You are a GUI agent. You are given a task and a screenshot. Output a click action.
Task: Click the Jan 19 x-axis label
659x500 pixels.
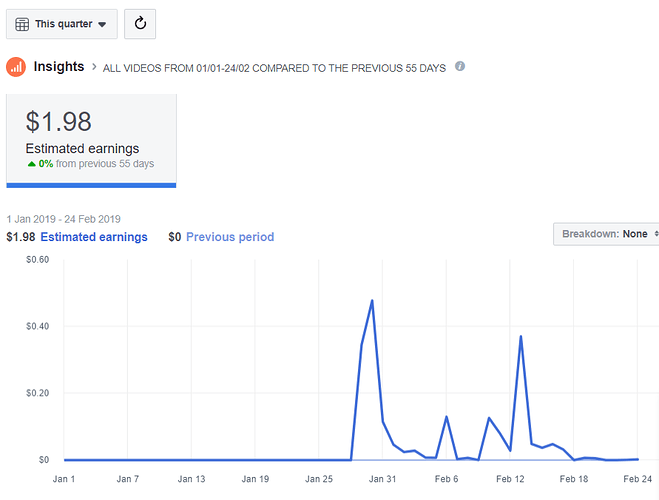point(255,479)
